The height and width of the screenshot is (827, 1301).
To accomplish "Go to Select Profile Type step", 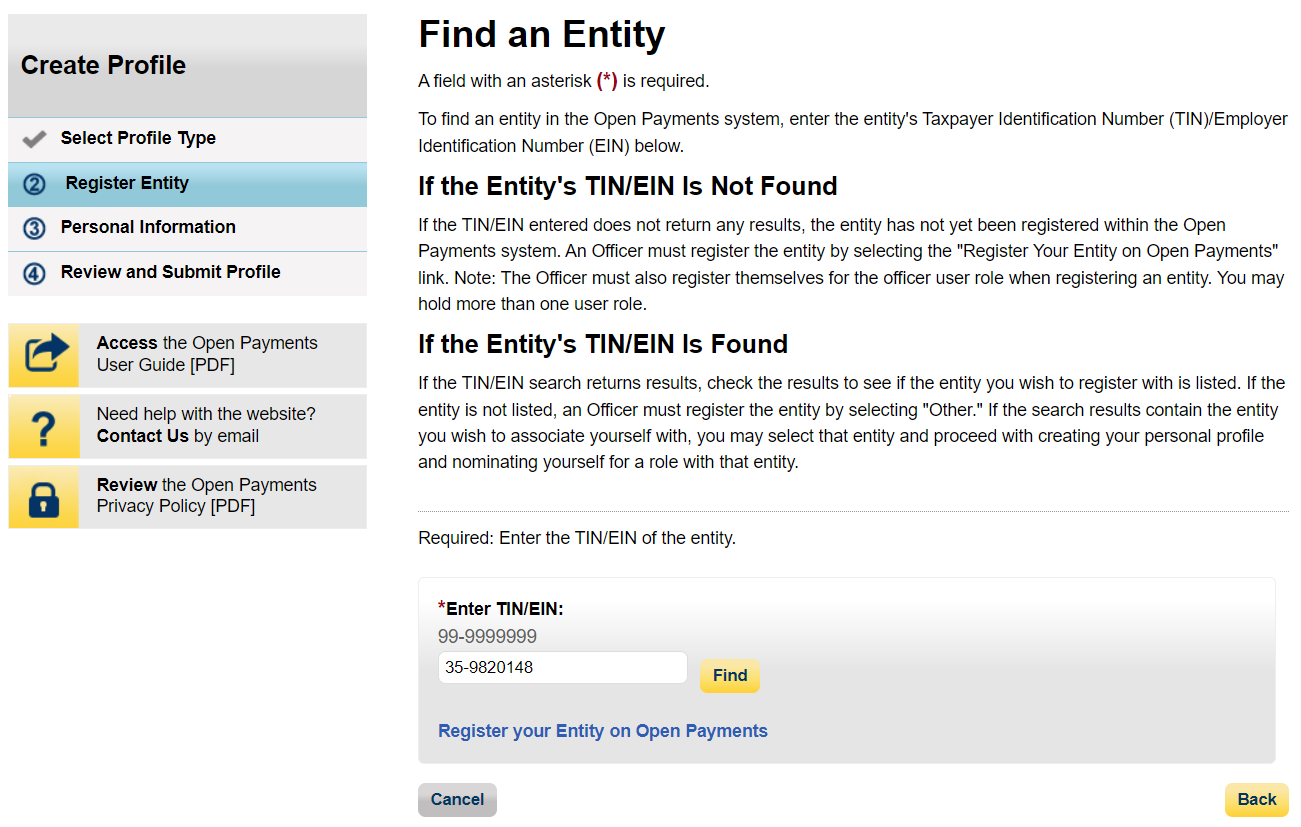I will (x=138, y=138).
